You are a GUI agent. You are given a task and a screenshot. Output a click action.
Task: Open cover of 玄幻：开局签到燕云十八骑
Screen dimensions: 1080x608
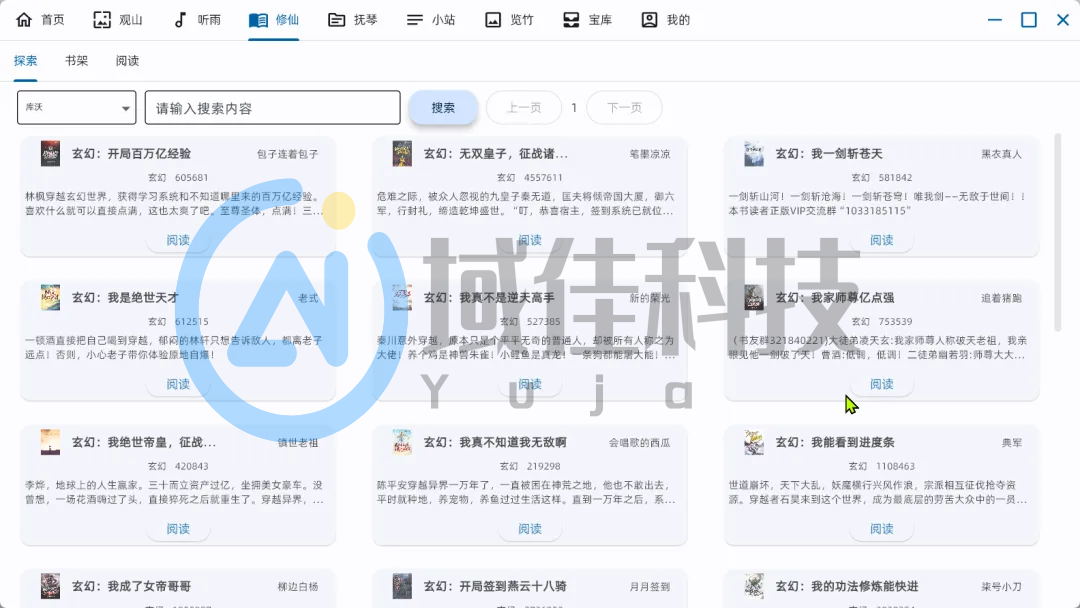(402, 586)
